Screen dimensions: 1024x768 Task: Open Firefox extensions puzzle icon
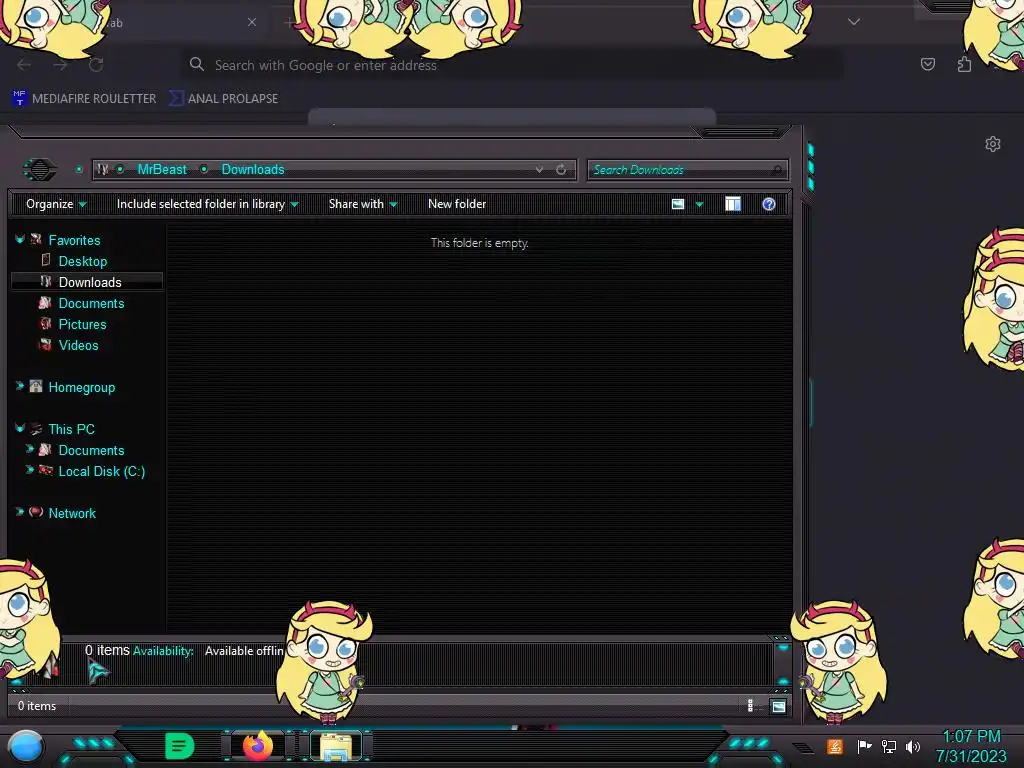pos(964,64)
